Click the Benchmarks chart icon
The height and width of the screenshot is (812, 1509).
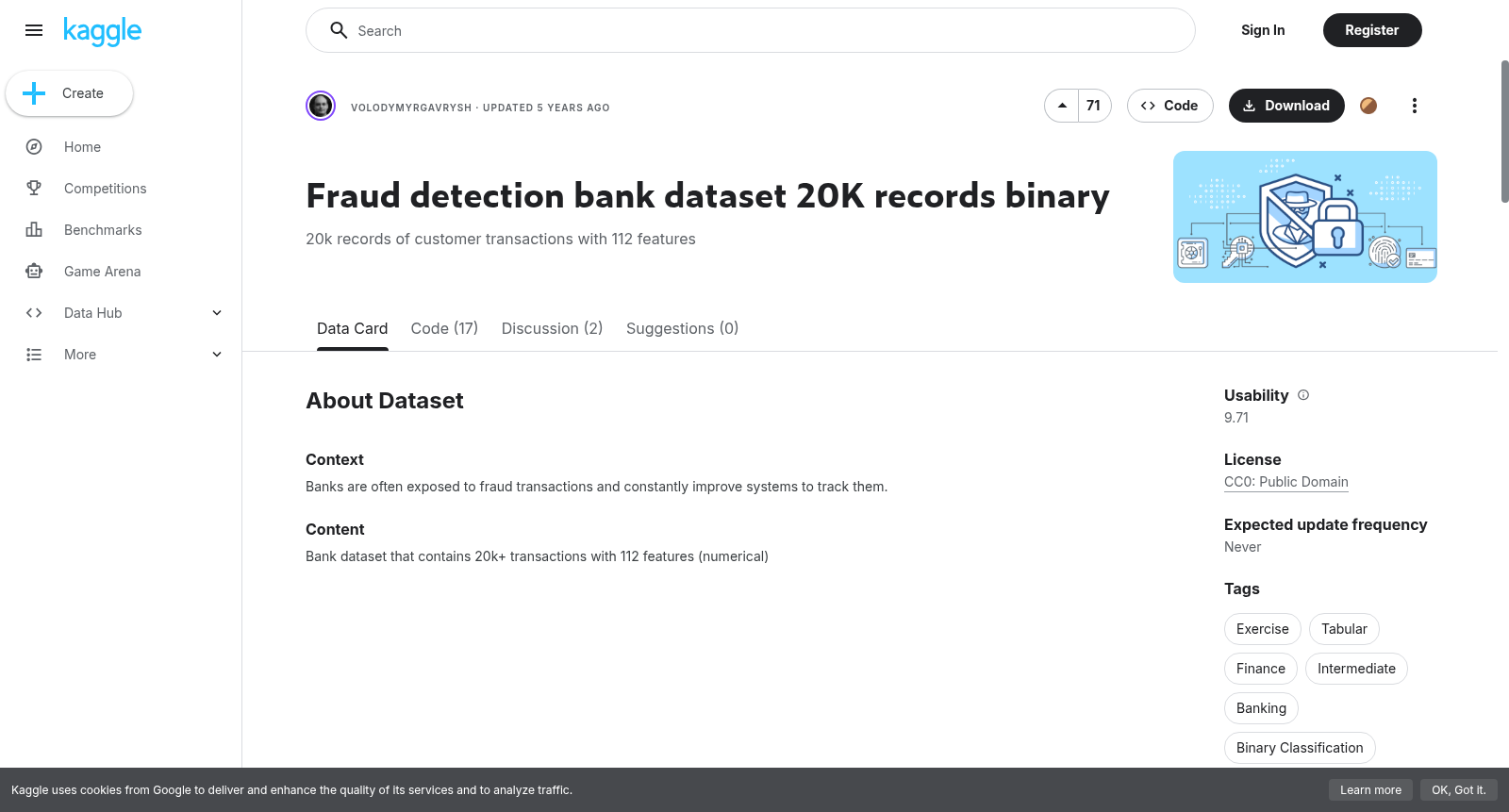[34, 230]
